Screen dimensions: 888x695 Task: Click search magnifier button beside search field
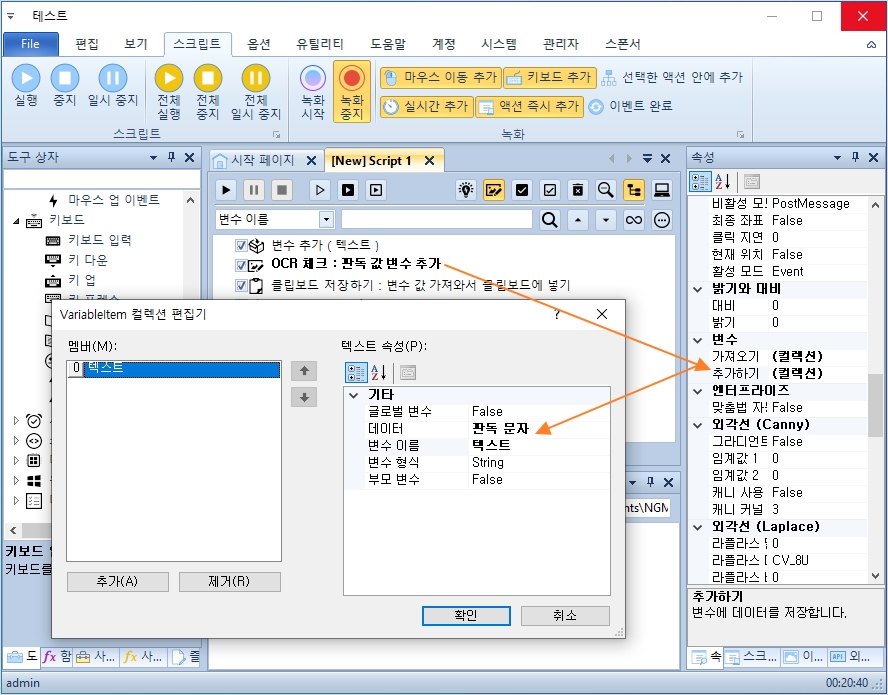point(549,220)
